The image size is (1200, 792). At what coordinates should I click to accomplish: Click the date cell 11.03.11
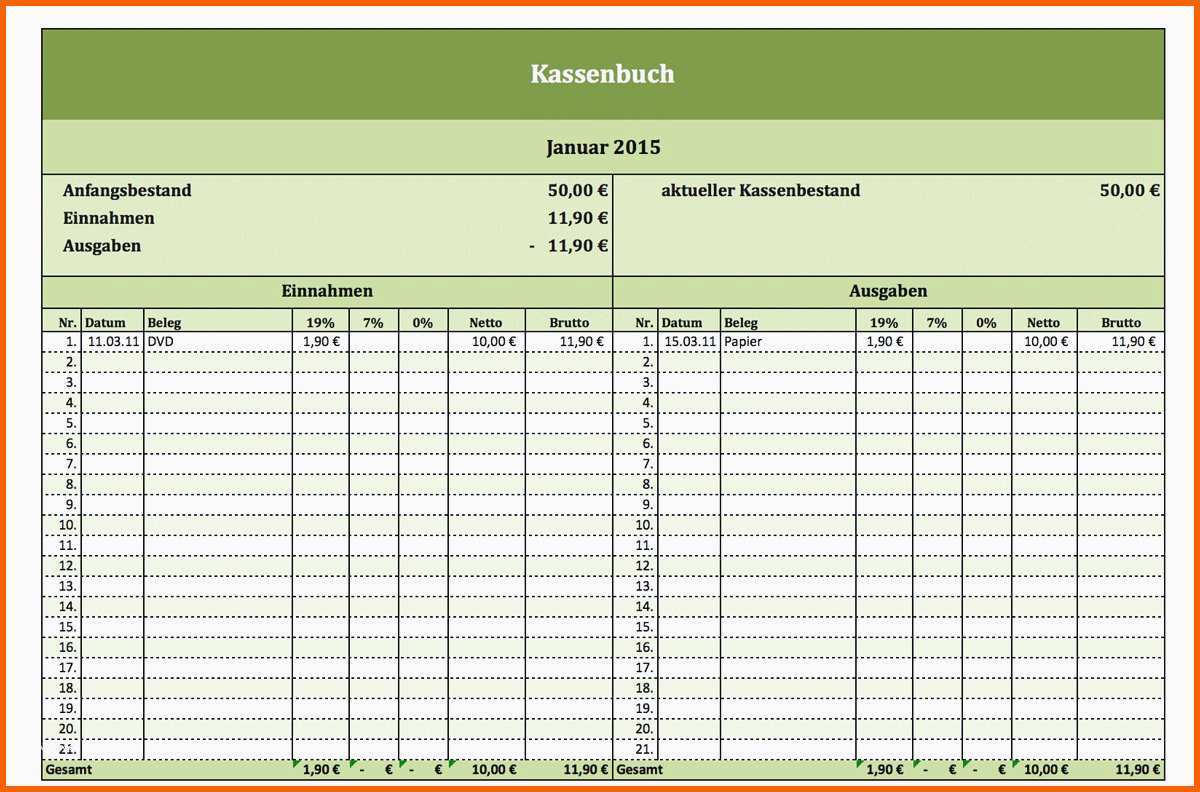[x=112, y=341]
